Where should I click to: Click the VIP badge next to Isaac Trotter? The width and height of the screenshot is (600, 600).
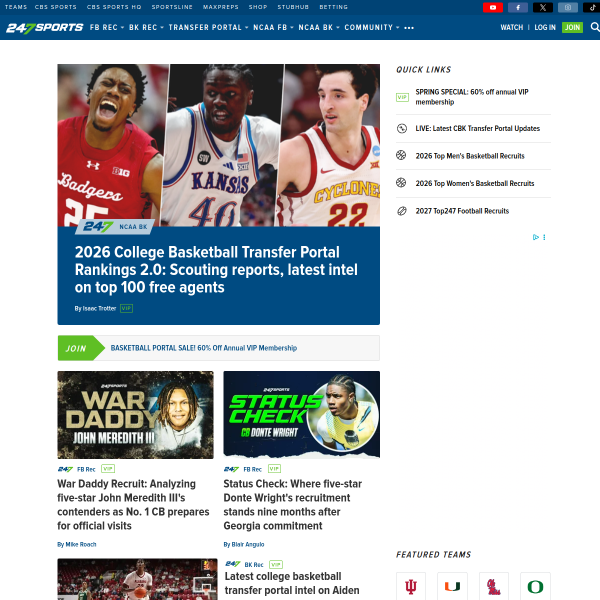click(126, 308)
